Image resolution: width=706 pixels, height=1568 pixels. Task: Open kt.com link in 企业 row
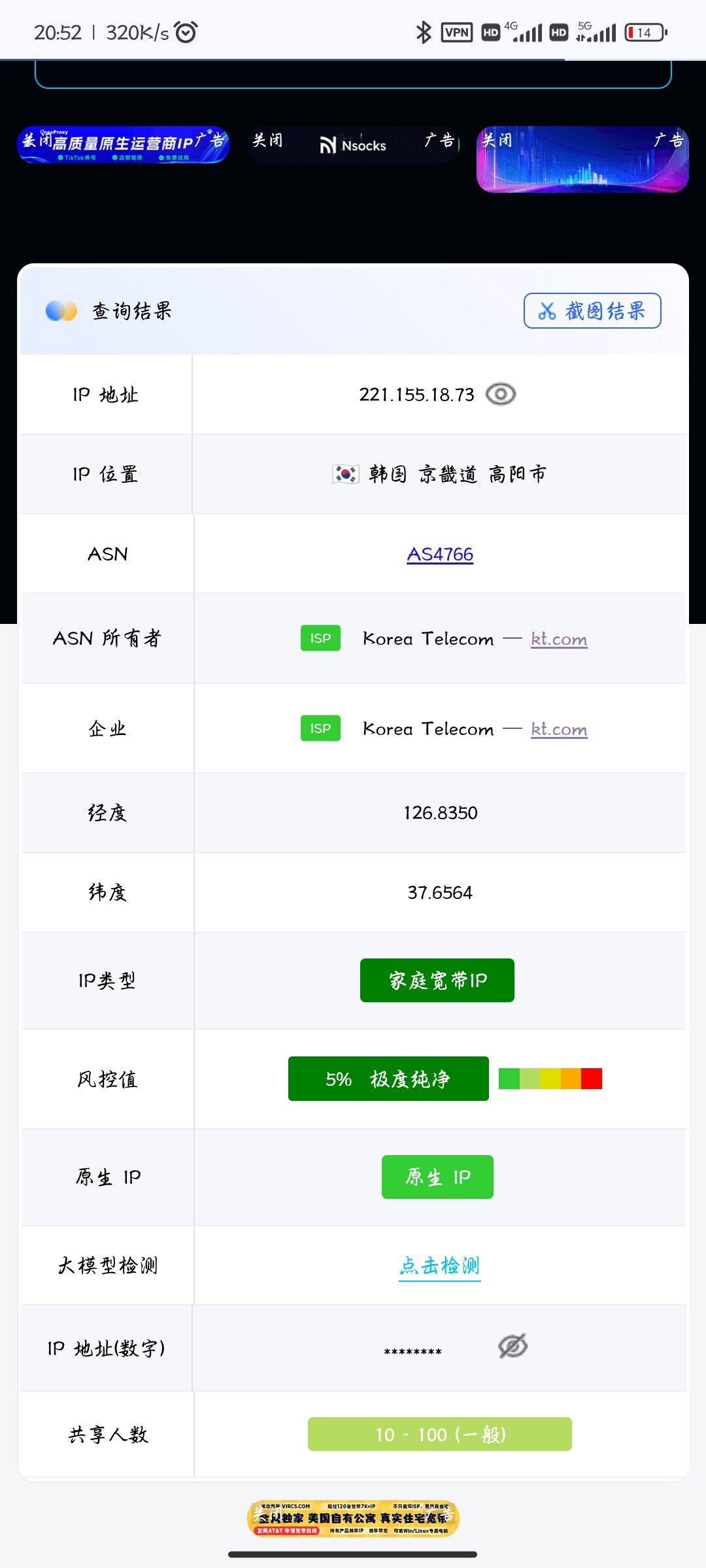pos(559,728)
